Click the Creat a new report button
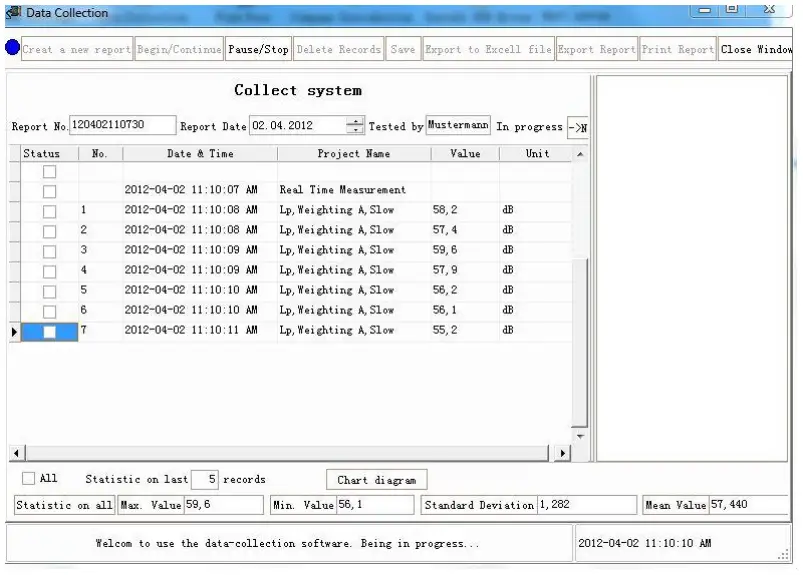803x575 pixels. click(77, 49)
